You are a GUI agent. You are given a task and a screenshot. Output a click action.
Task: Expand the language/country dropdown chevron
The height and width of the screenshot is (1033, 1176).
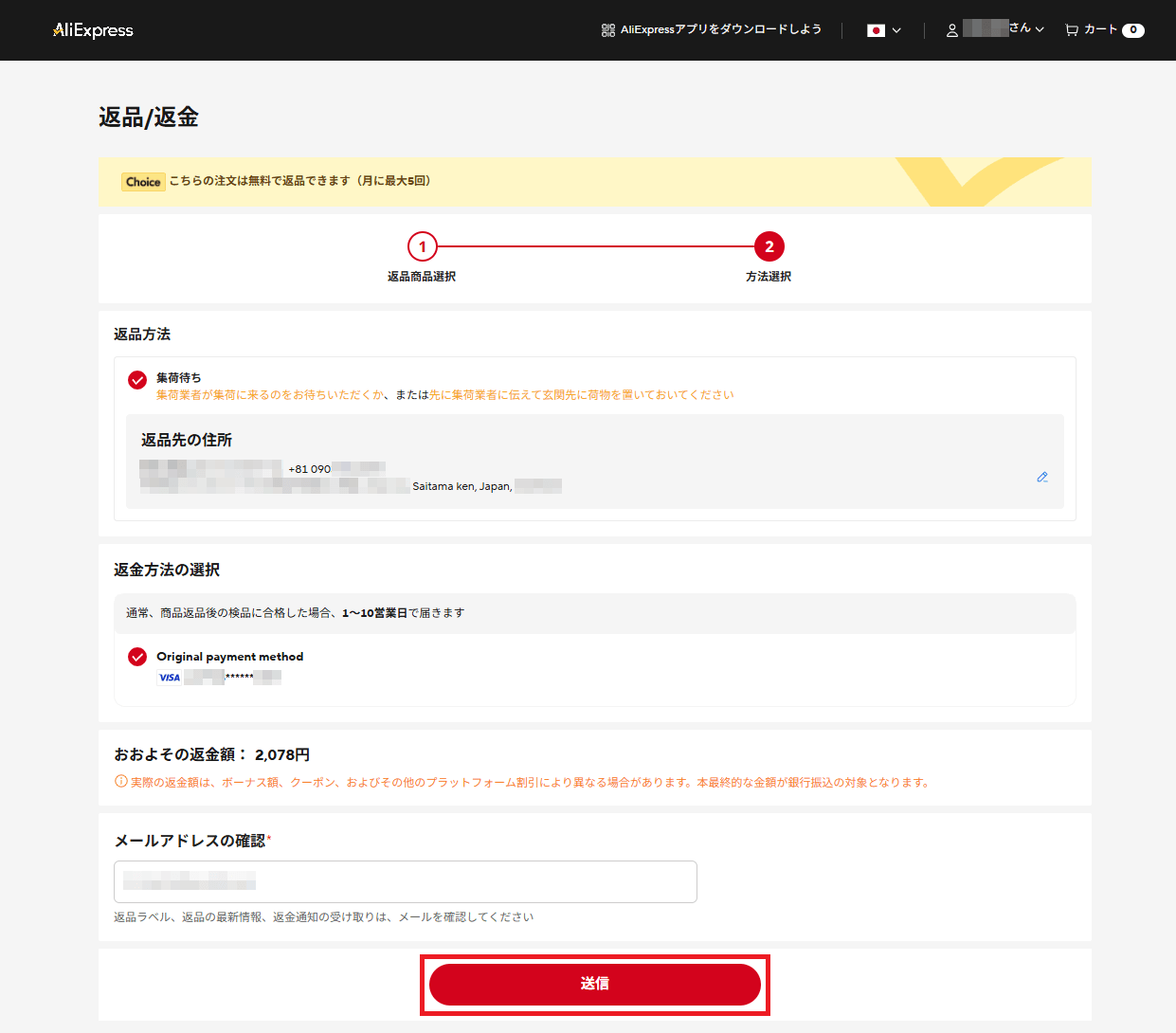tap(896, 30)
